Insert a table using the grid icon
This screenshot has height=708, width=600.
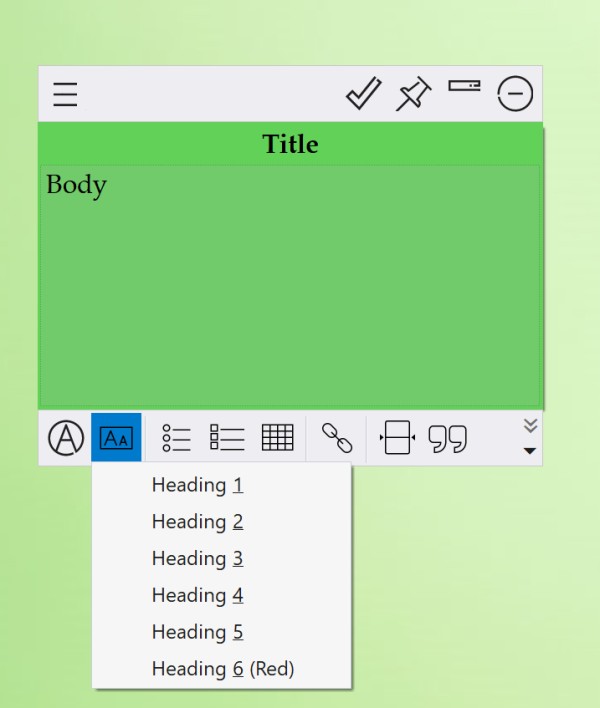277,438
